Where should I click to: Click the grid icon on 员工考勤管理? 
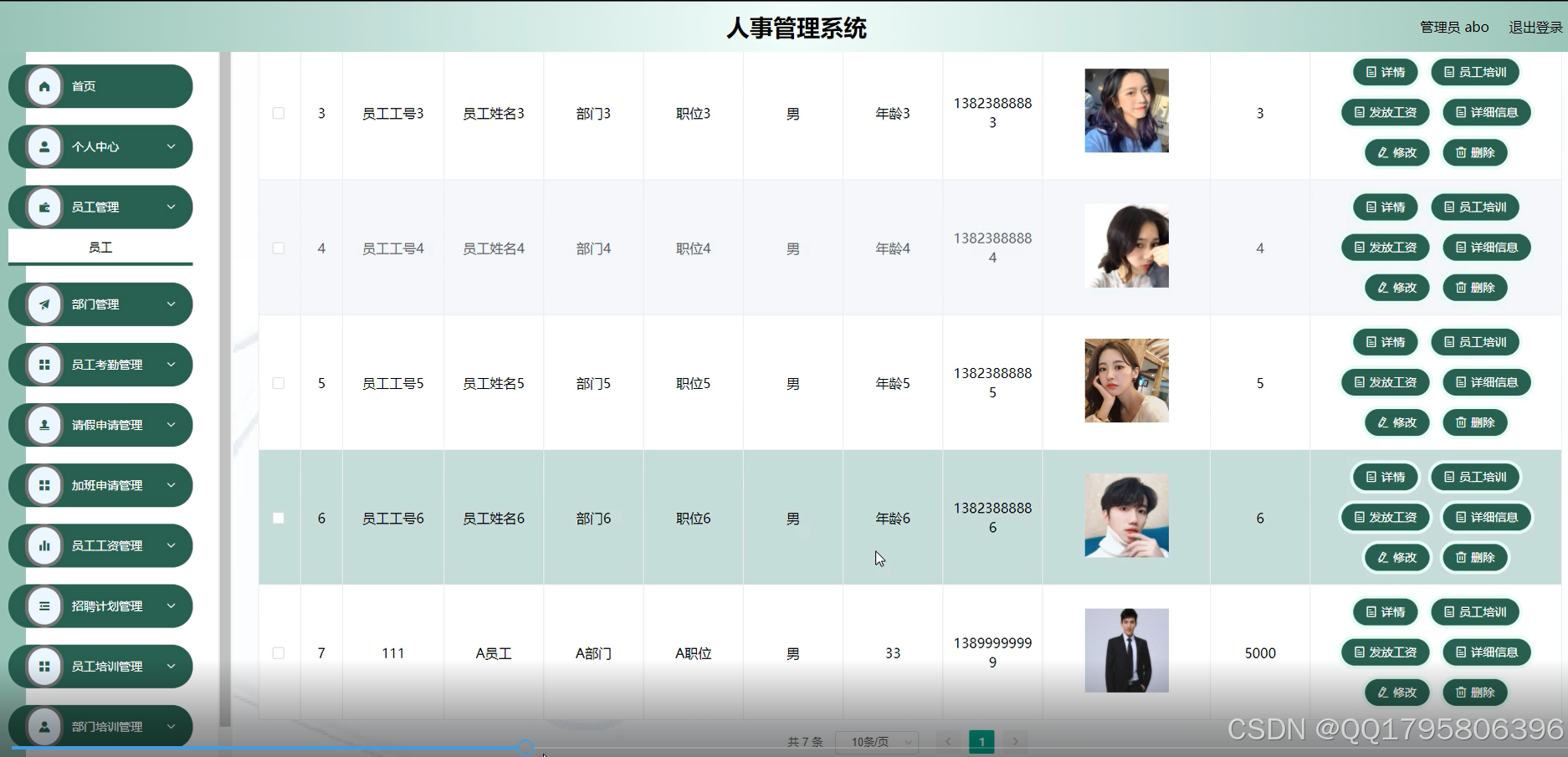pyautogui.click(x=44, y=364)
